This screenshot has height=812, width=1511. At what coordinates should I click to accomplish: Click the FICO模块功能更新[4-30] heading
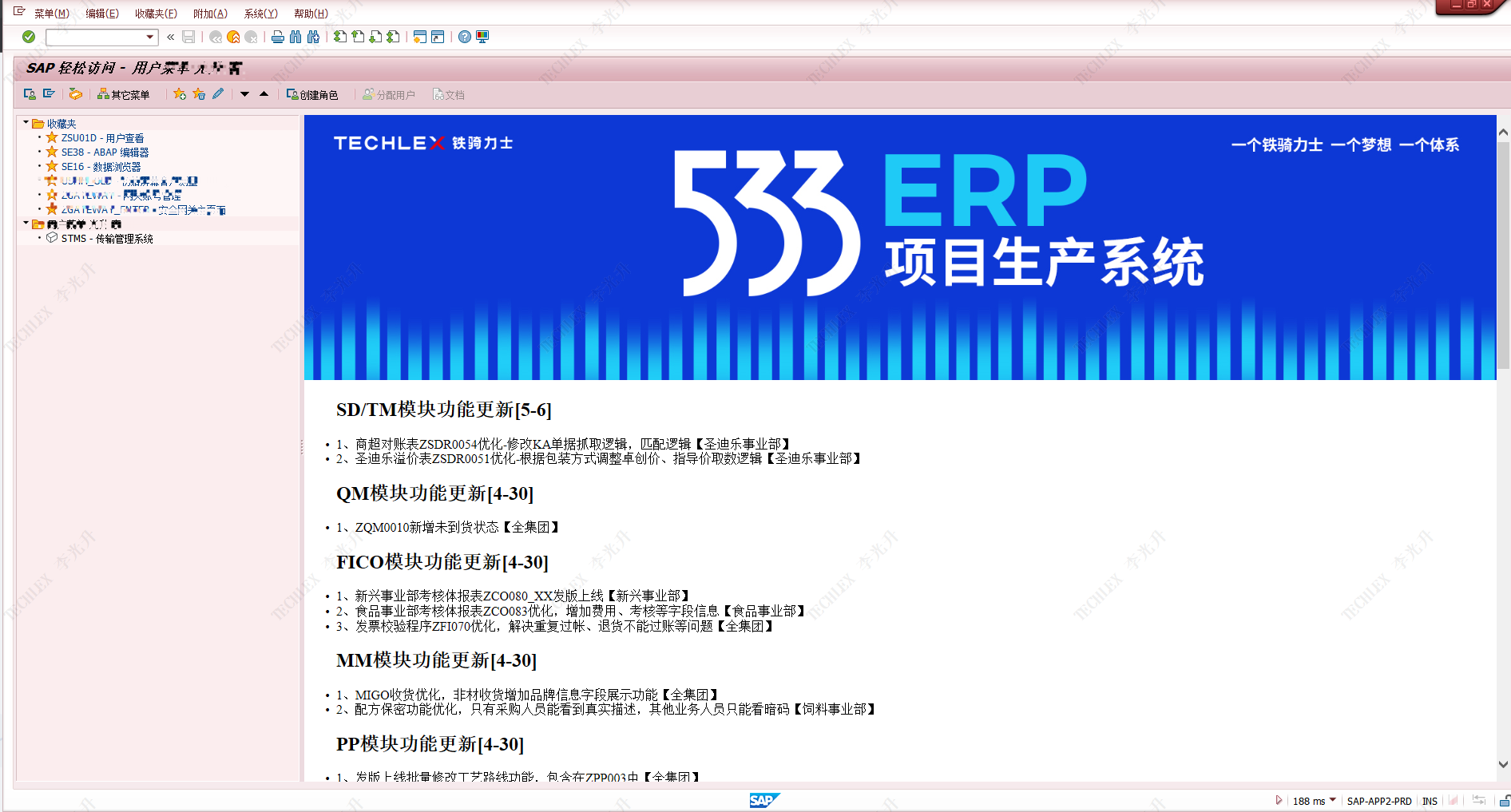coord(442,562)
